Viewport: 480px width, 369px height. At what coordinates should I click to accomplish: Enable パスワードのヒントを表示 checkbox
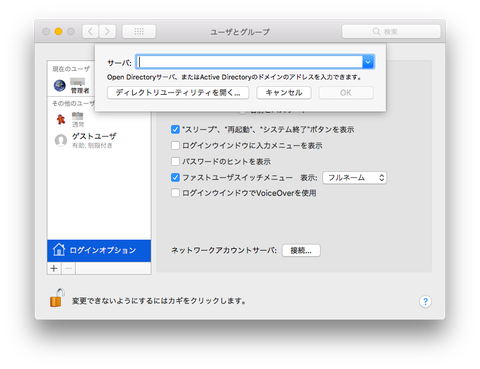tap(175, 161)
